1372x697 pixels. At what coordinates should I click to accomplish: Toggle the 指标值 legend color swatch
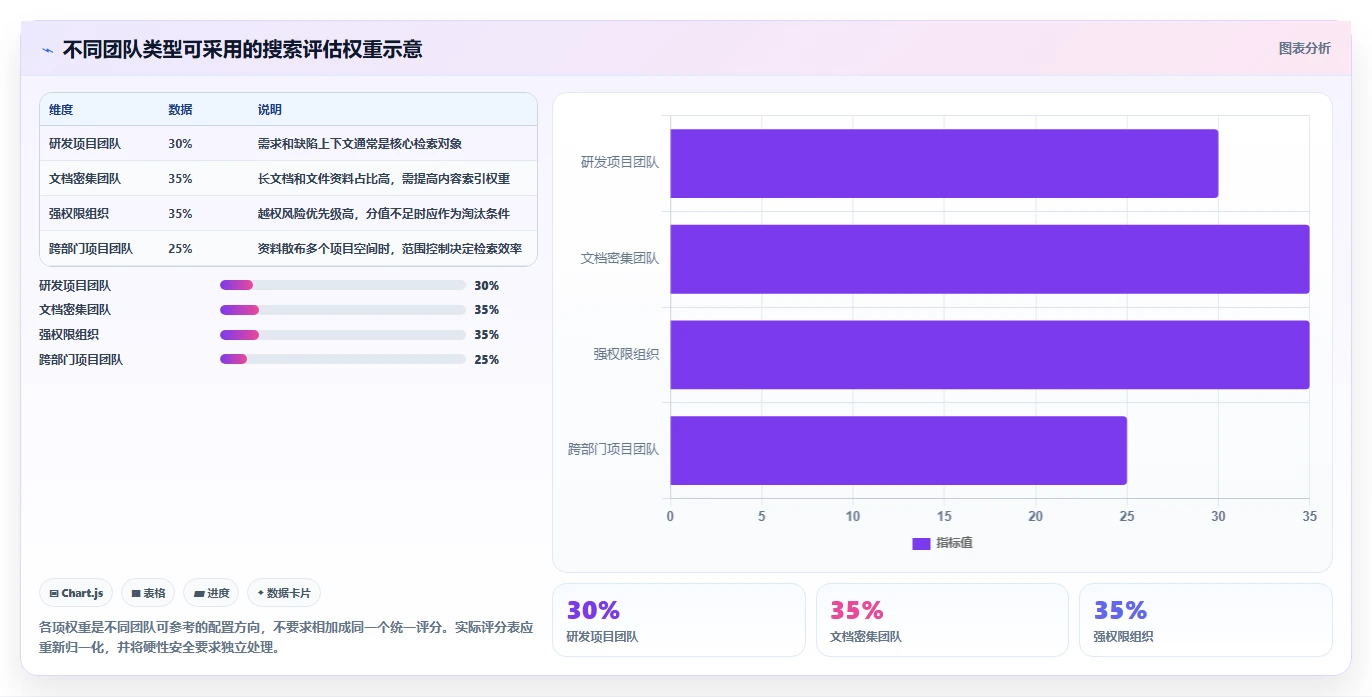pos(921,543)
